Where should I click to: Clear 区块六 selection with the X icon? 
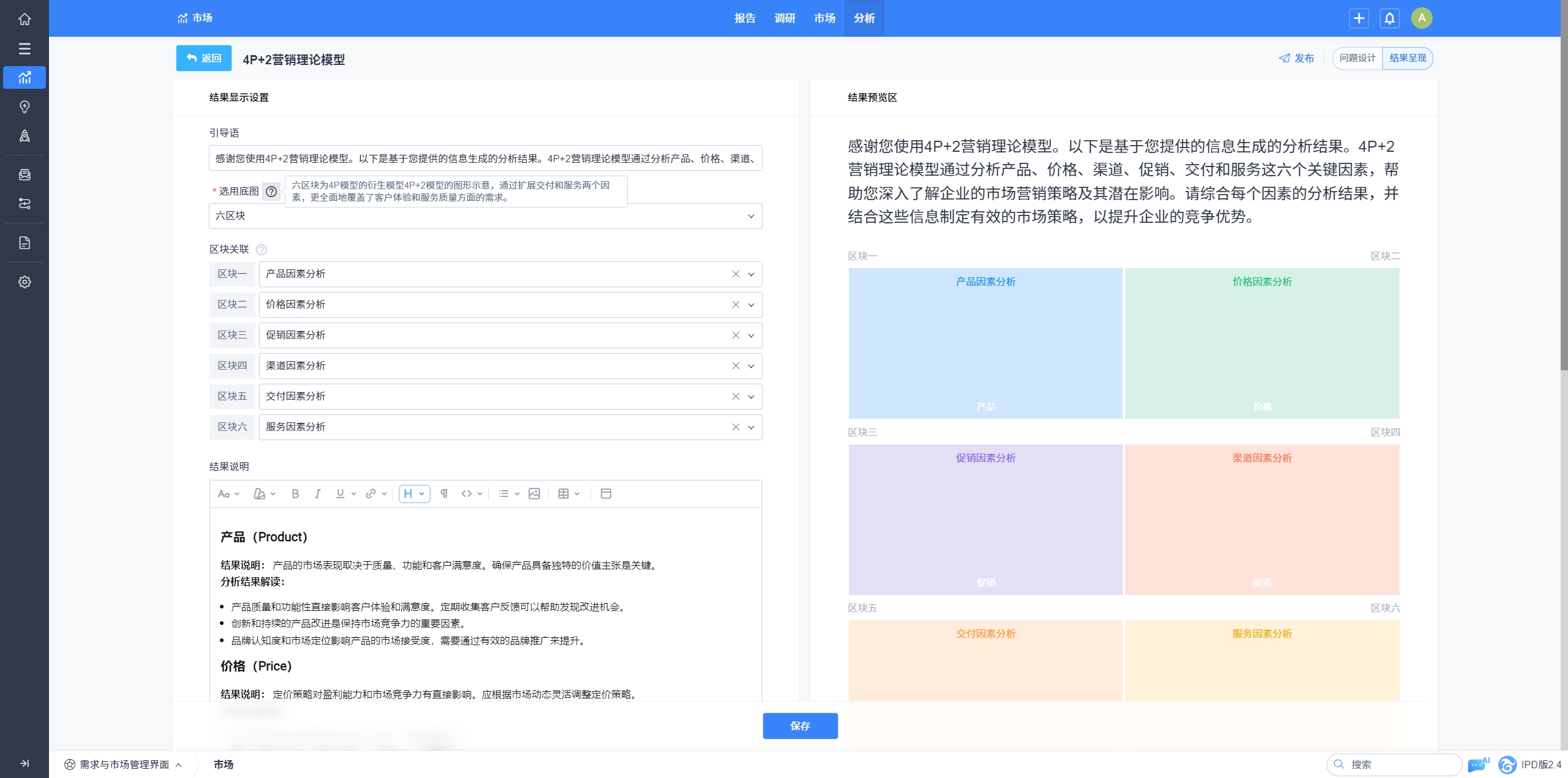pyautogui.click(x=736, y=427)
